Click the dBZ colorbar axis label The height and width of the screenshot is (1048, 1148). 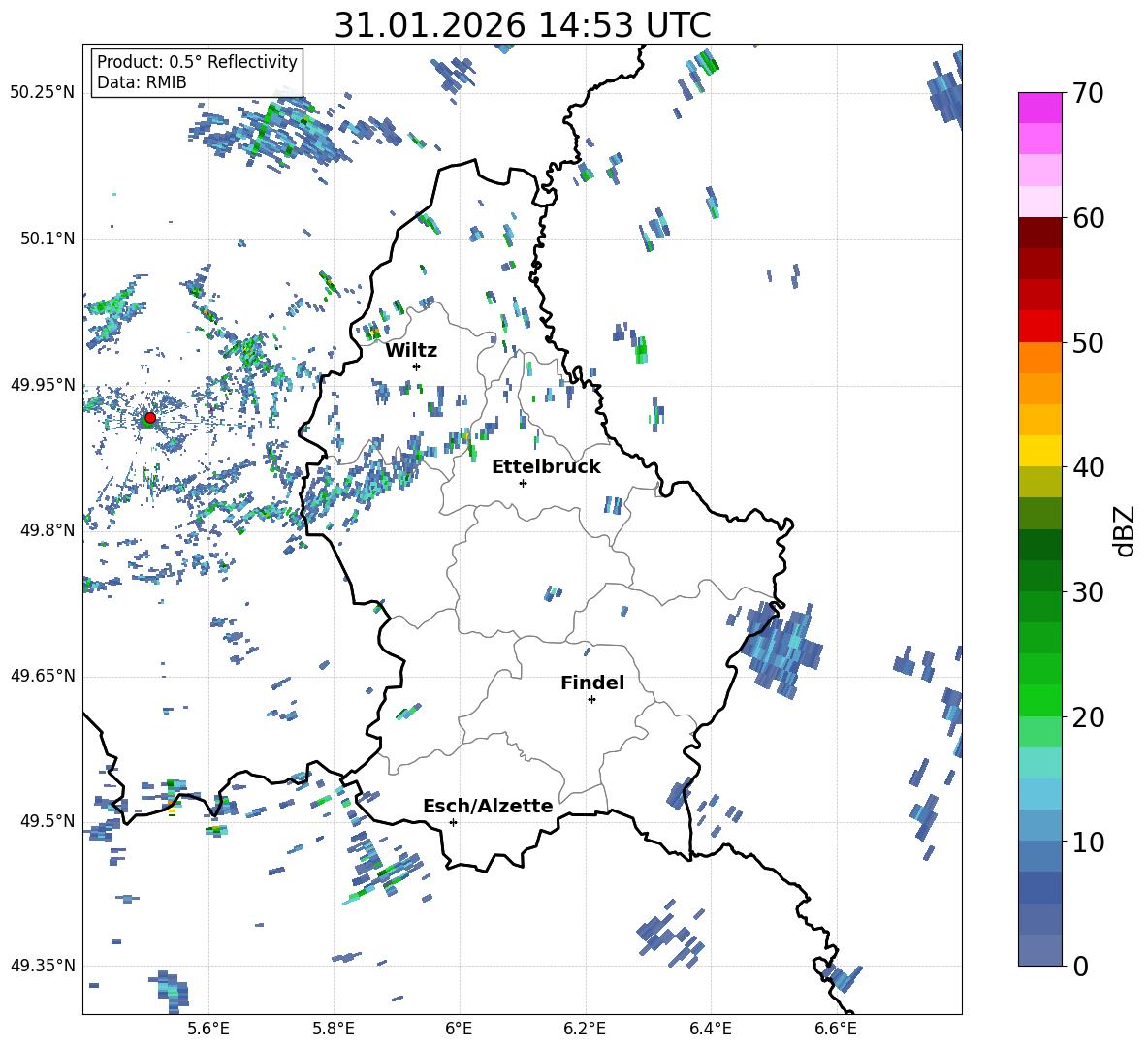coord(1125,530)
